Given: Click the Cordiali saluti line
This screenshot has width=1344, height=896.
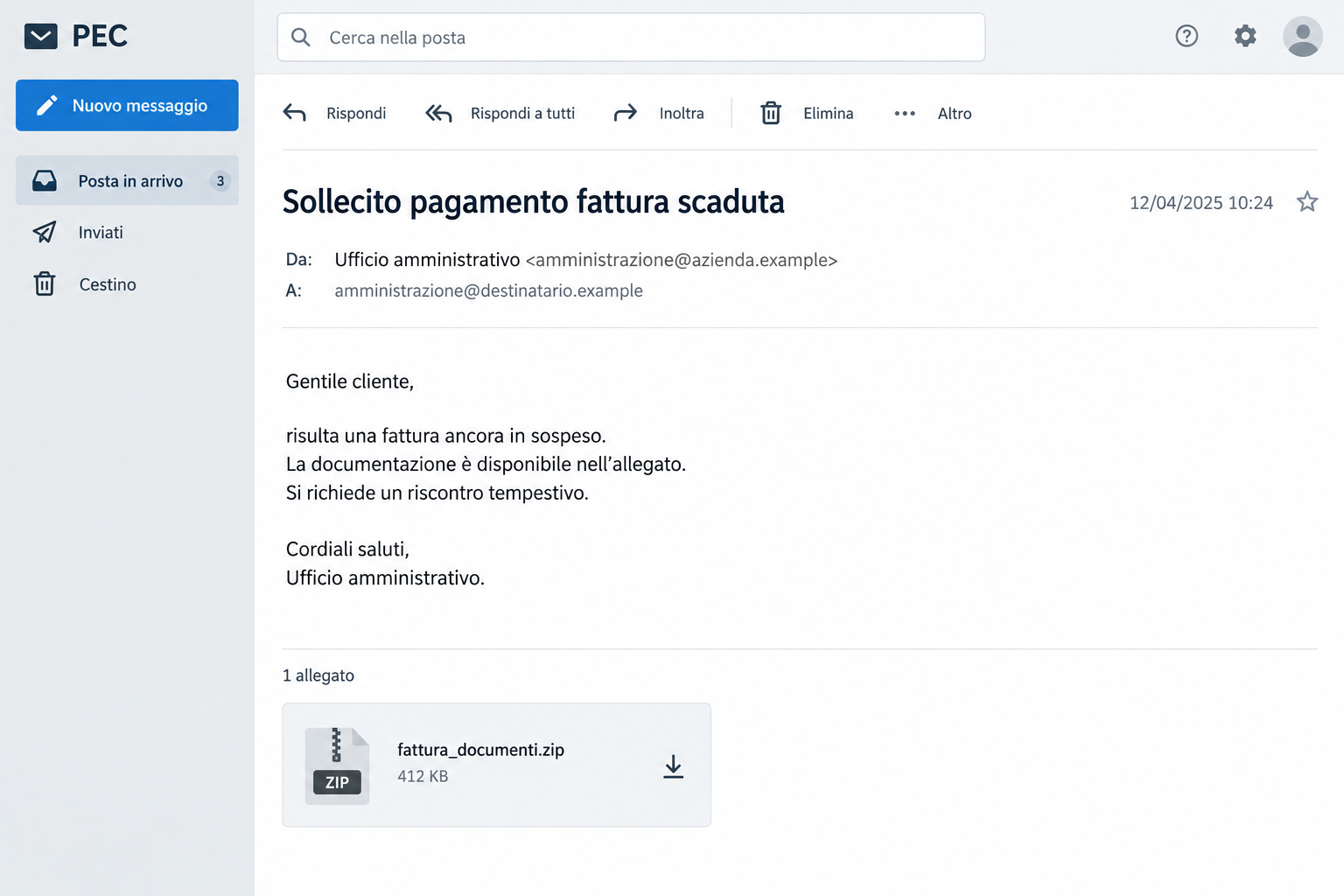Looking at the screenshot, I should pyautogui.click(x=347, y=549).
